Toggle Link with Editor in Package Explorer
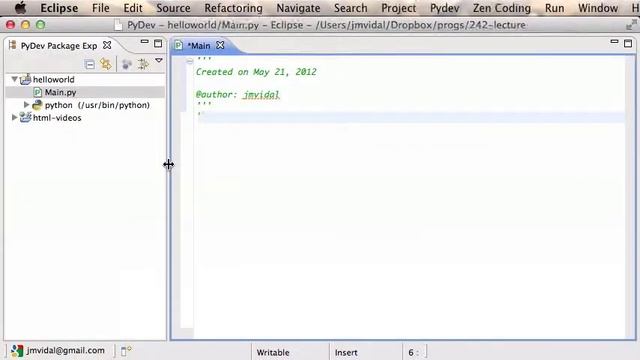This screenshot has width=640, height=360. click(x=106, y=64)
